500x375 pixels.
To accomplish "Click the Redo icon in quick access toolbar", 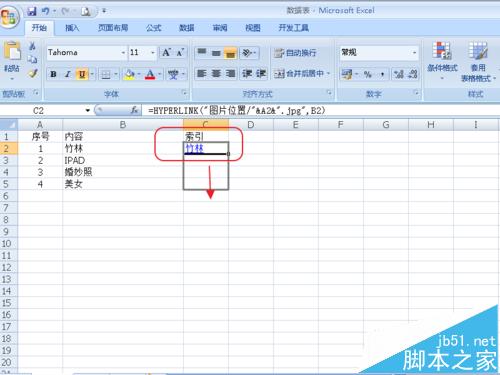I will pos(65,11).
